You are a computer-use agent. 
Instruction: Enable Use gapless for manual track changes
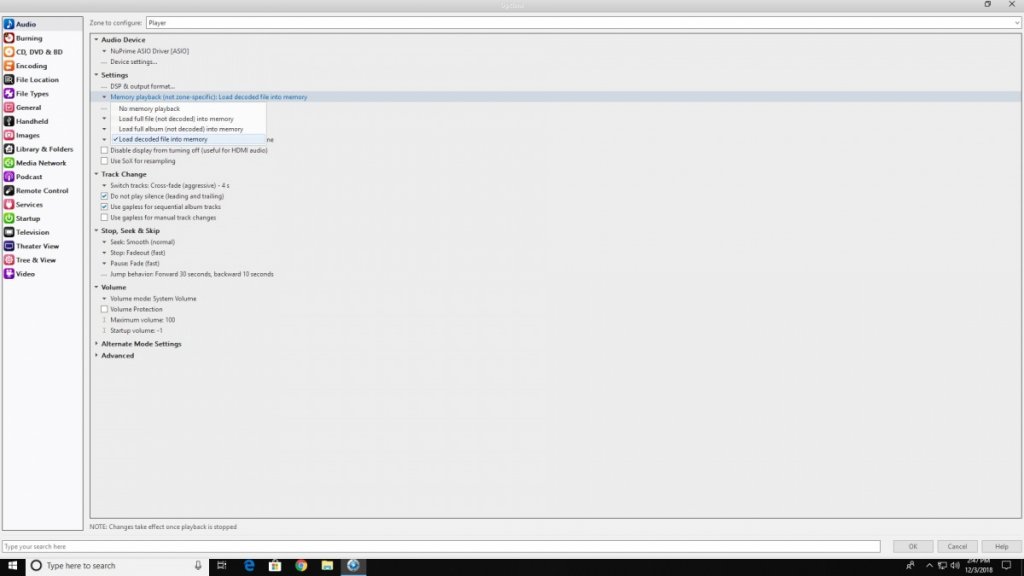pyautogui.click(x=104, y=217)
